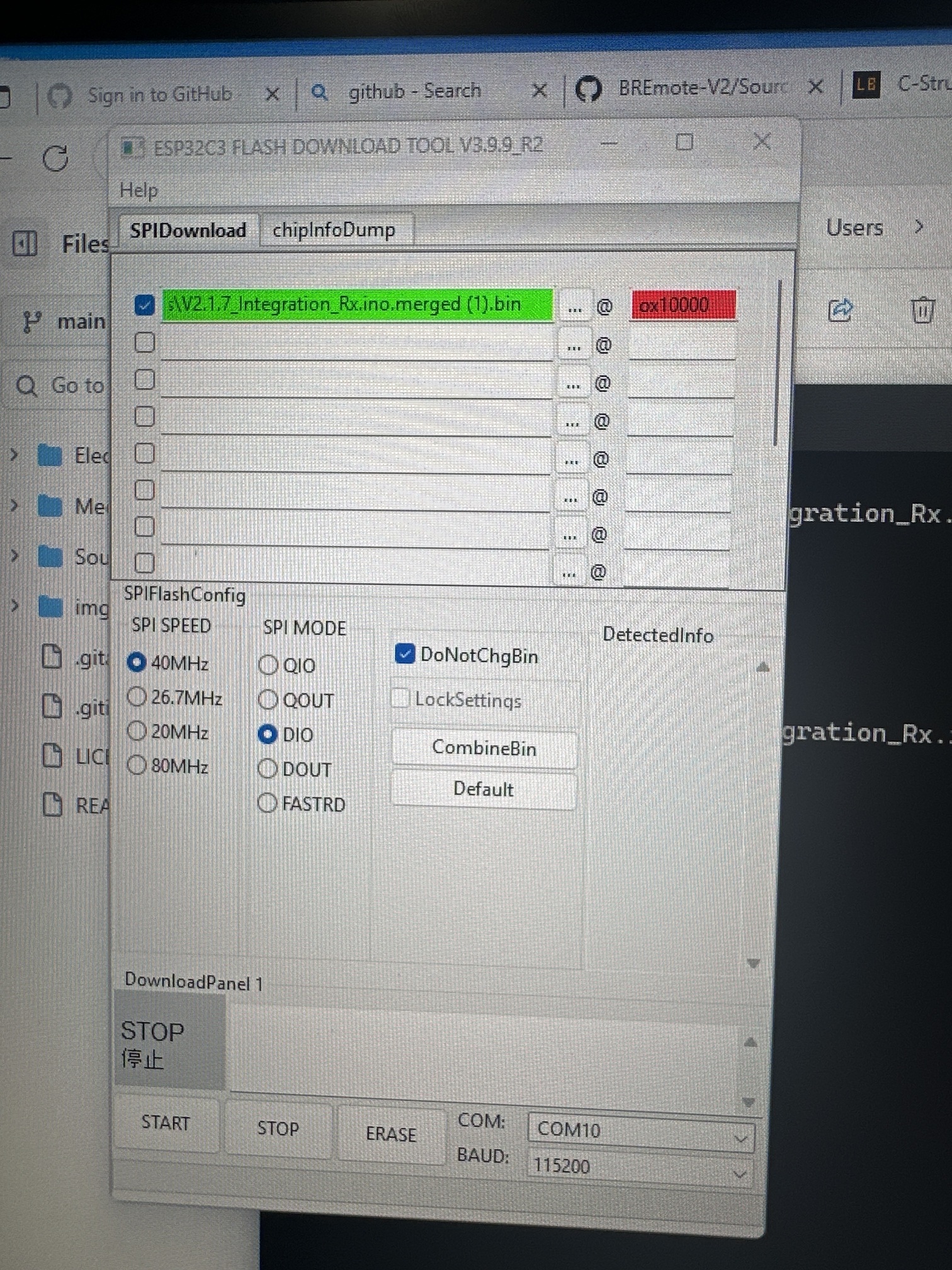Screen dimensions: 952x1270
Task: Switch to the chipInfoDump tab
Action: coord(334,231)
